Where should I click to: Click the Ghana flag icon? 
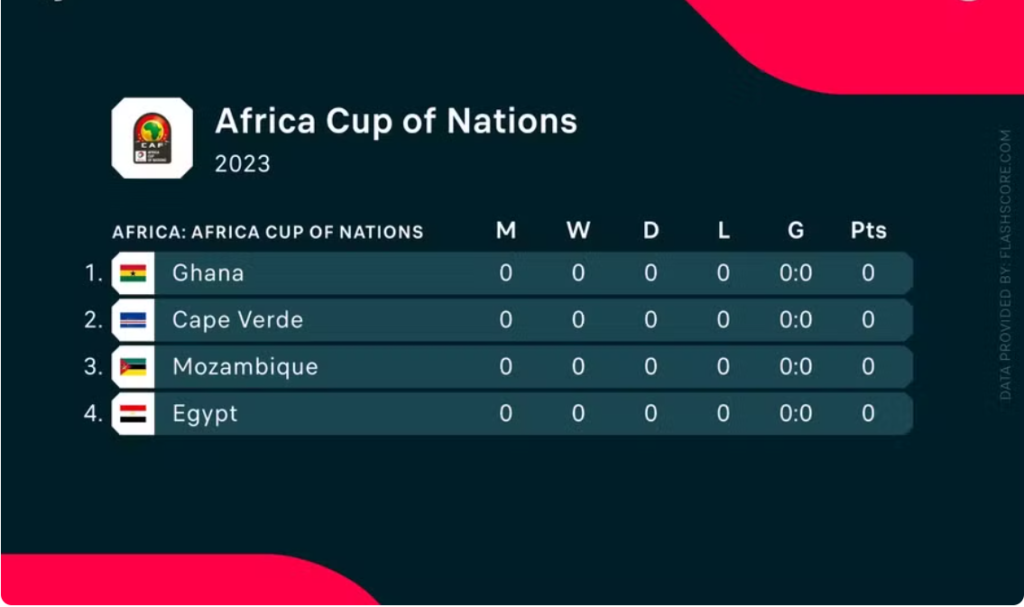tap(133, 273)
